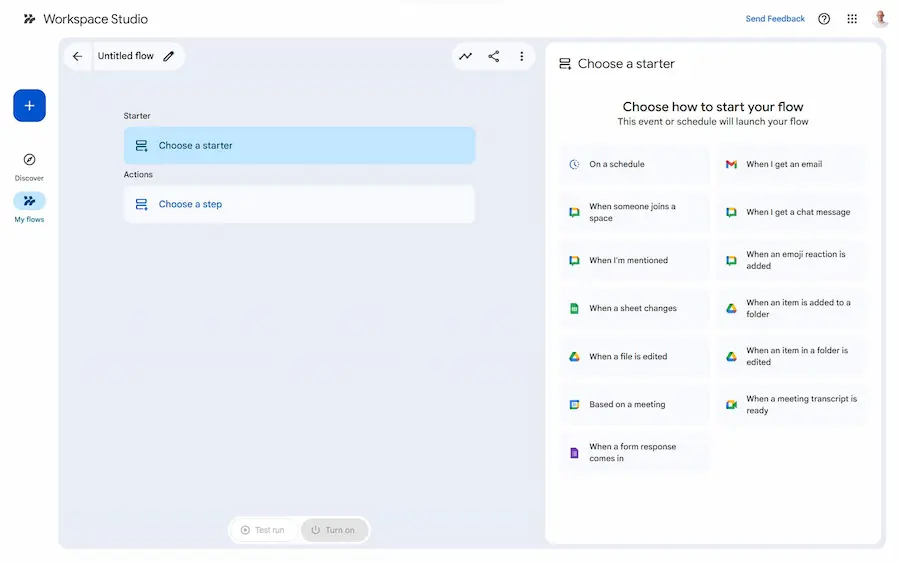This screenshot has width=900, height=563.
Task: Choose When a sheet changes starter
Action: click(635, 308)
